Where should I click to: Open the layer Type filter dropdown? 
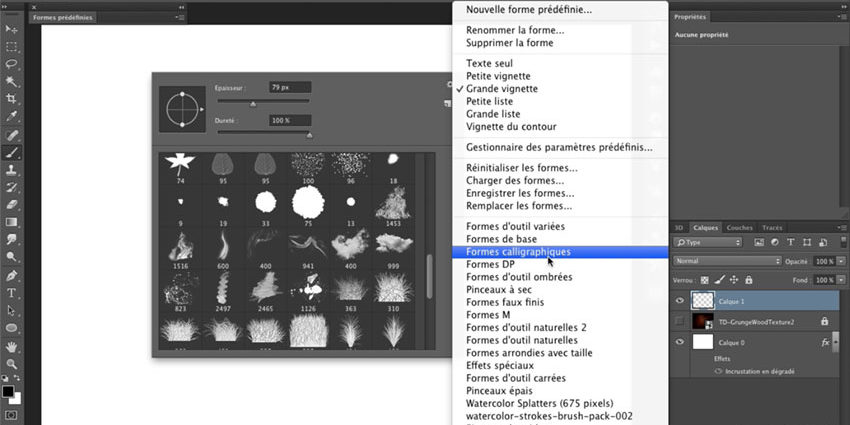point(708,242)
